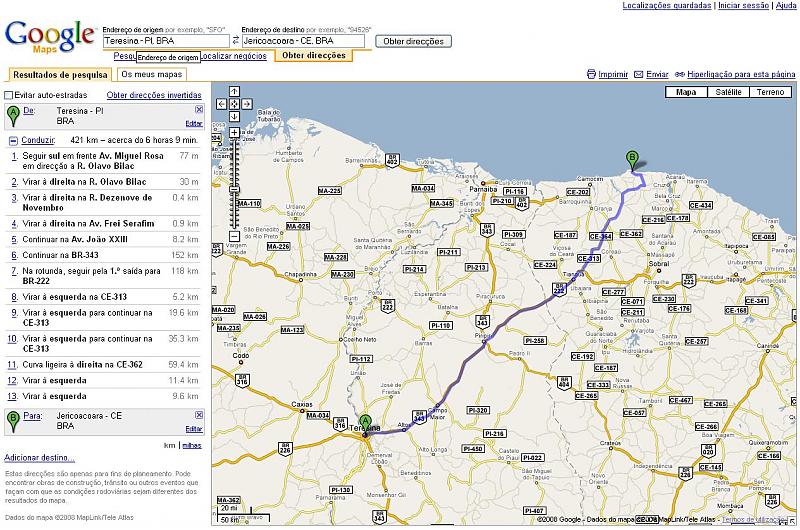Click the swap origin and destination arrows
This screenshot has width=800, height=530.
[x=236, y=40]
